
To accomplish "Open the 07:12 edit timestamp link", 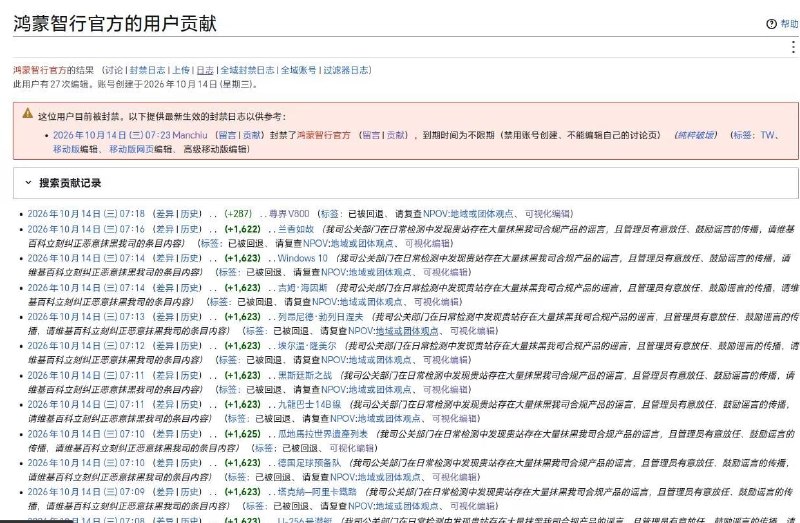I will (86, 346).
